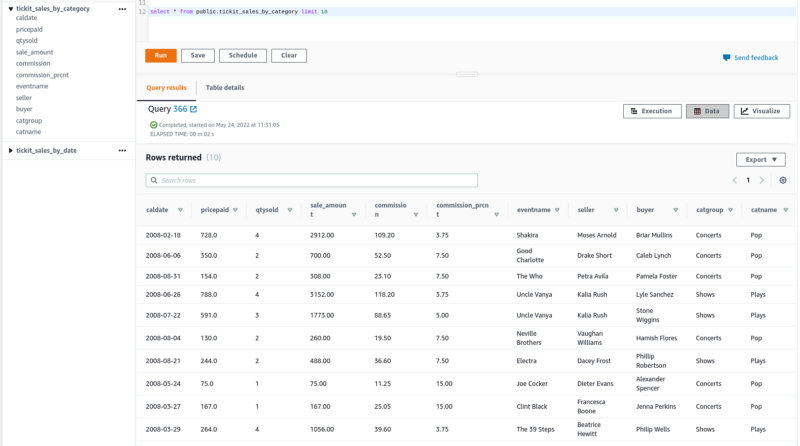Show Execution details
The image size is (800, 446).
pyautogui.click(x=652, y=111)
